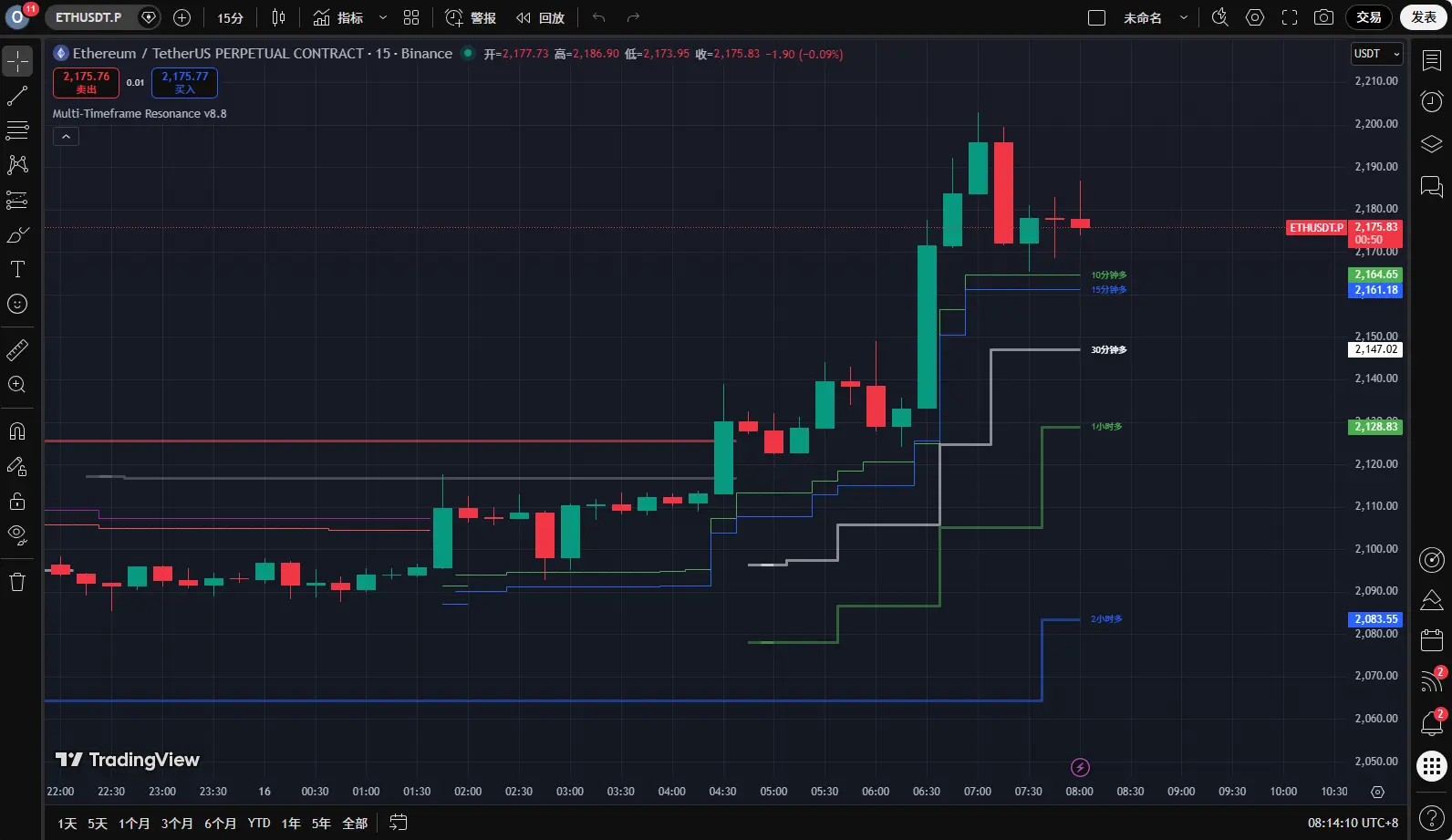Open the 15分 interval dropdown
This screenshot has height=840, width=1452.
tap(231, 17)
